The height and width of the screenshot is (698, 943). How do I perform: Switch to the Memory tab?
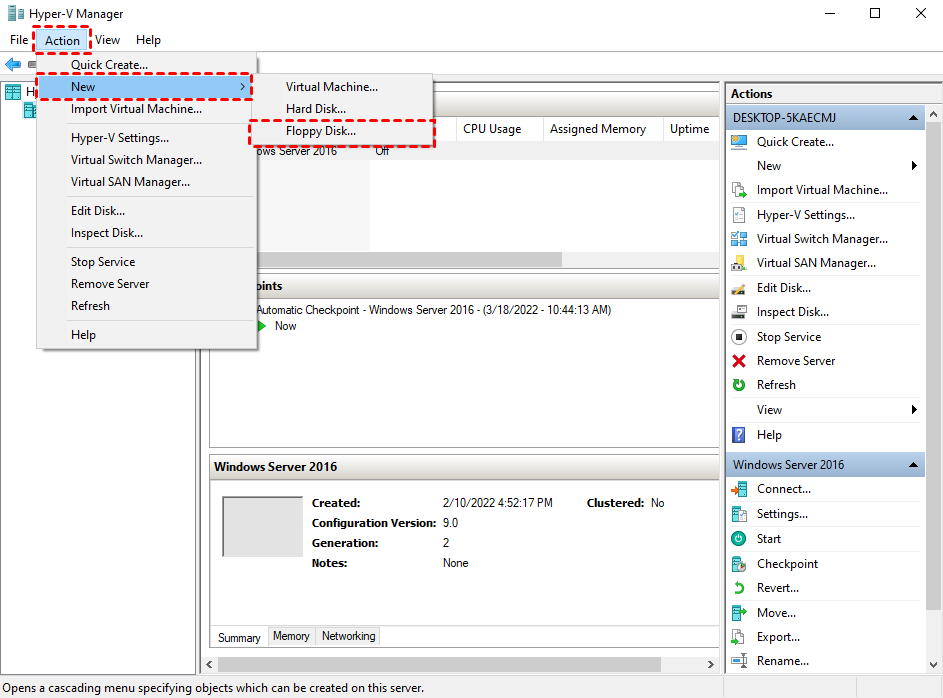(291, 636)
